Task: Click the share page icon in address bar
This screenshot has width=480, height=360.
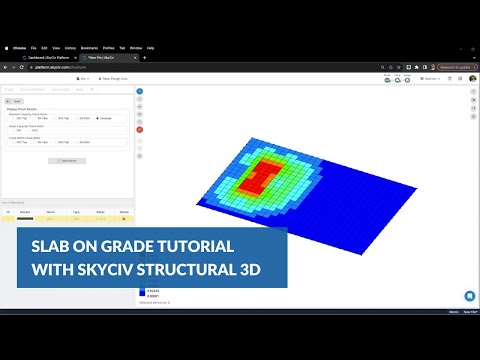Action: [391, 67]
